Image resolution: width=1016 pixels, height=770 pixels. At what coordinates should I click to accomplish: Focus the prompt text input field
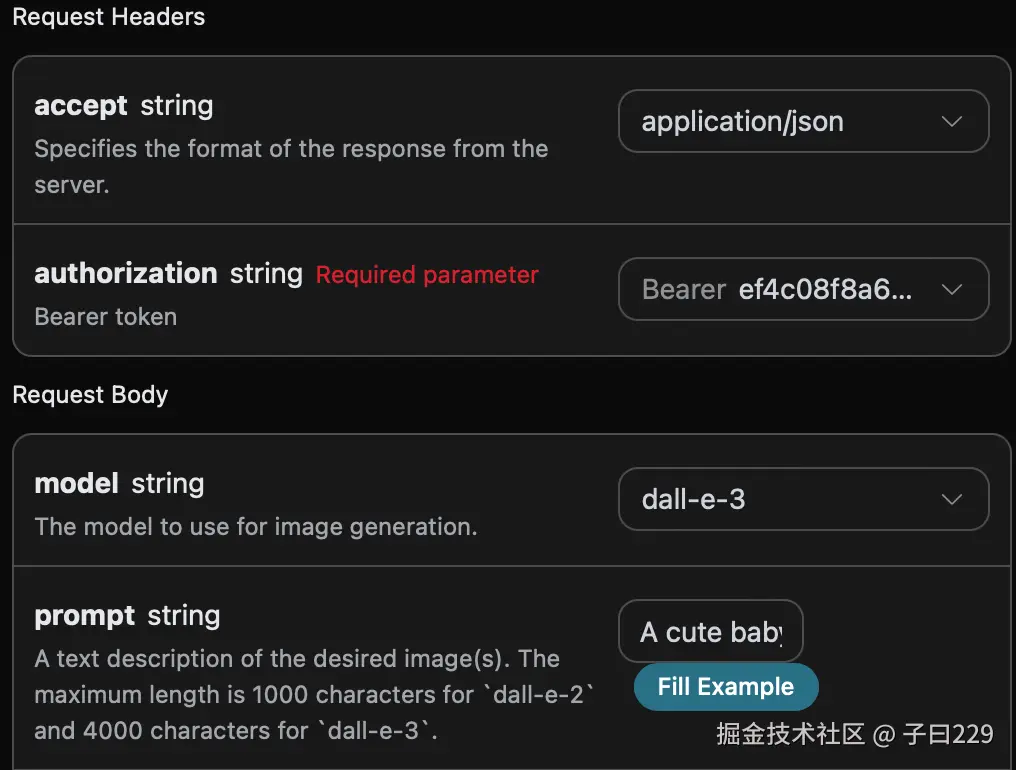point(711,632)
